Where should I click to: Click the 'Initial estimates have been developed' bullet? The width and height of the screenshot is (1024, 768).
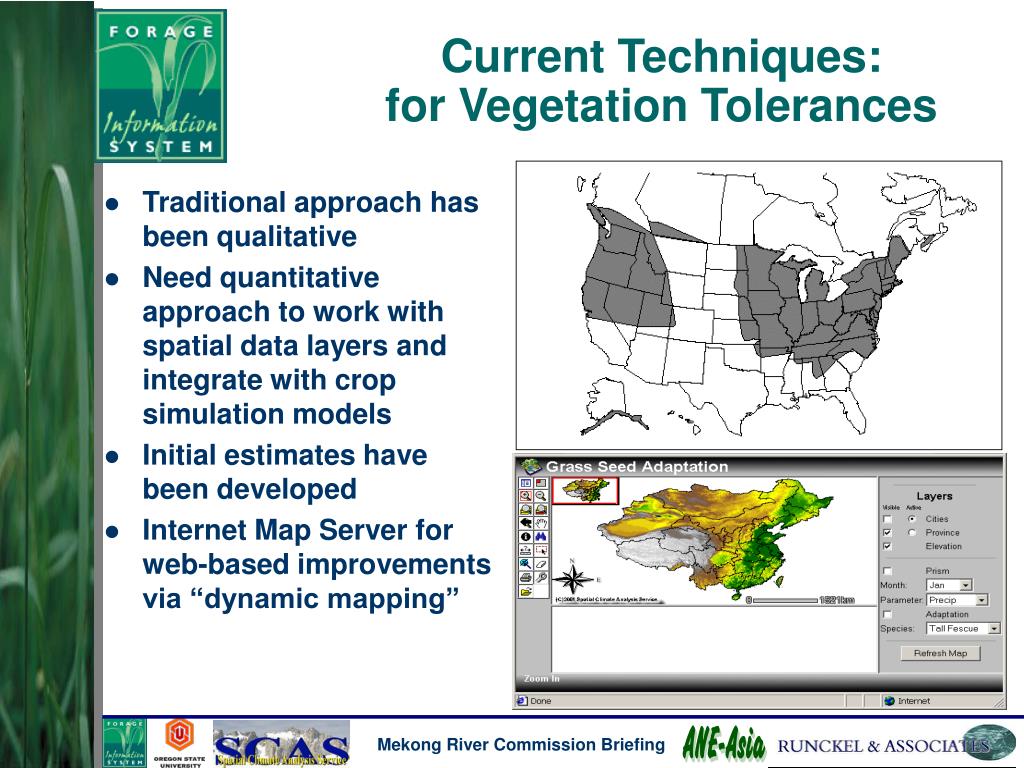(285, 472)
